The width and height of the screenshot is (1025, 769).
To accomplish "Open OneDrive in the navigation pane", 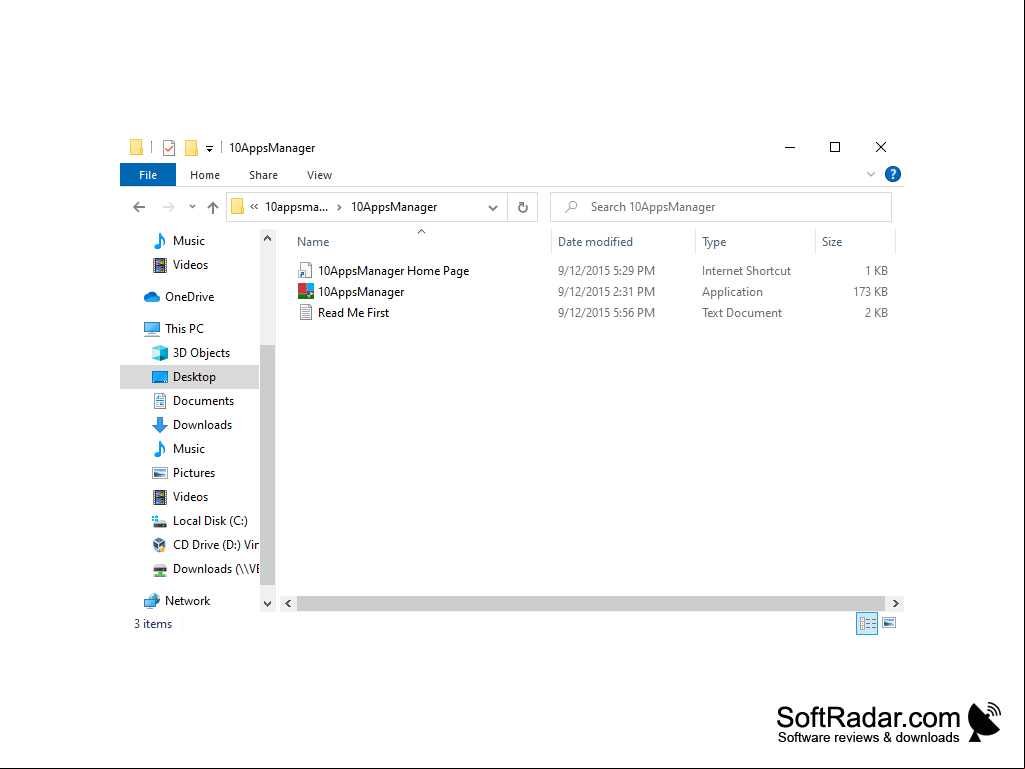I will [190, 297].
